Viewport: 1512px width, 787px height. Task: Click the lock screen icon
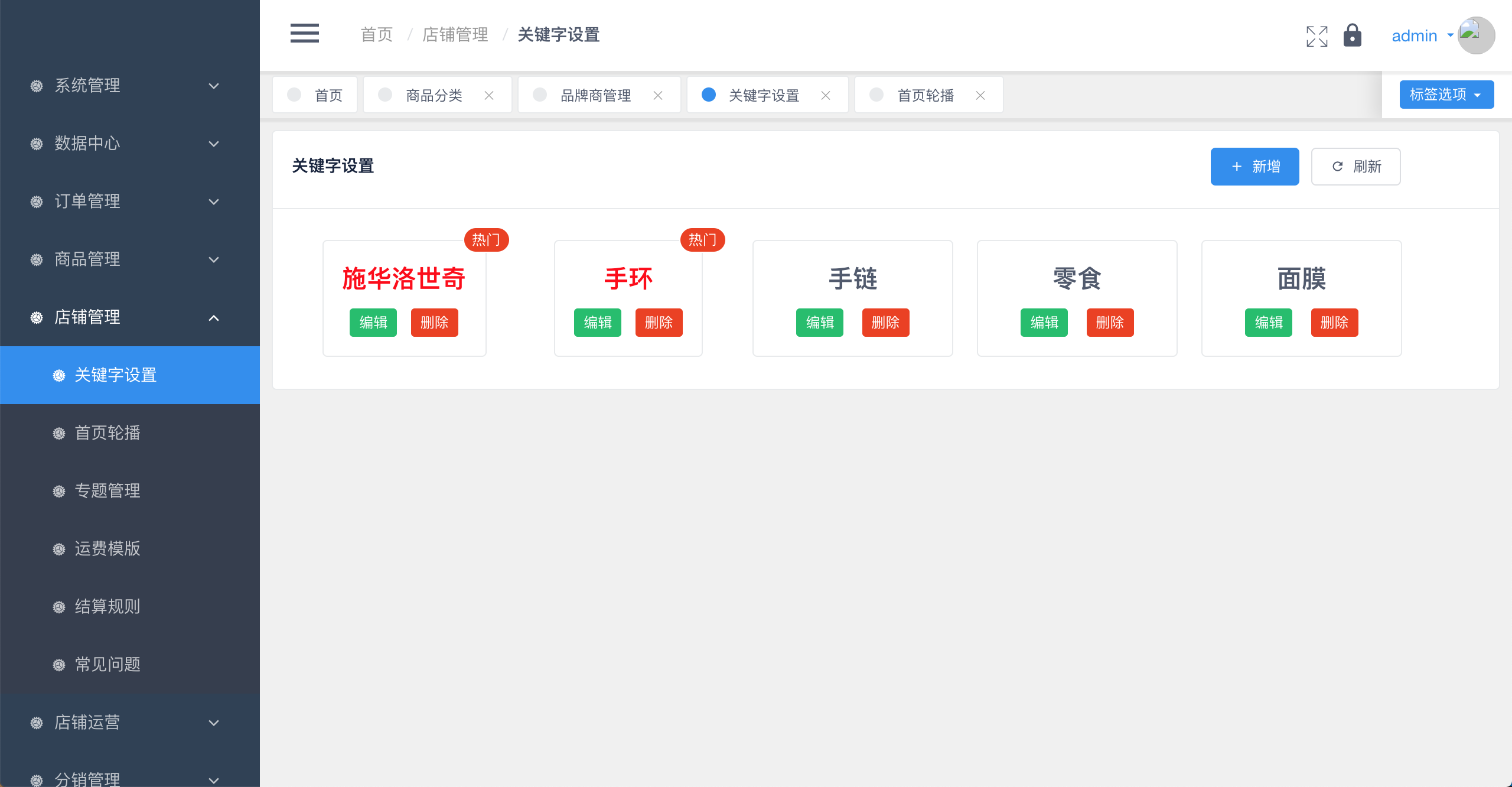click(x=1352, y=35)
